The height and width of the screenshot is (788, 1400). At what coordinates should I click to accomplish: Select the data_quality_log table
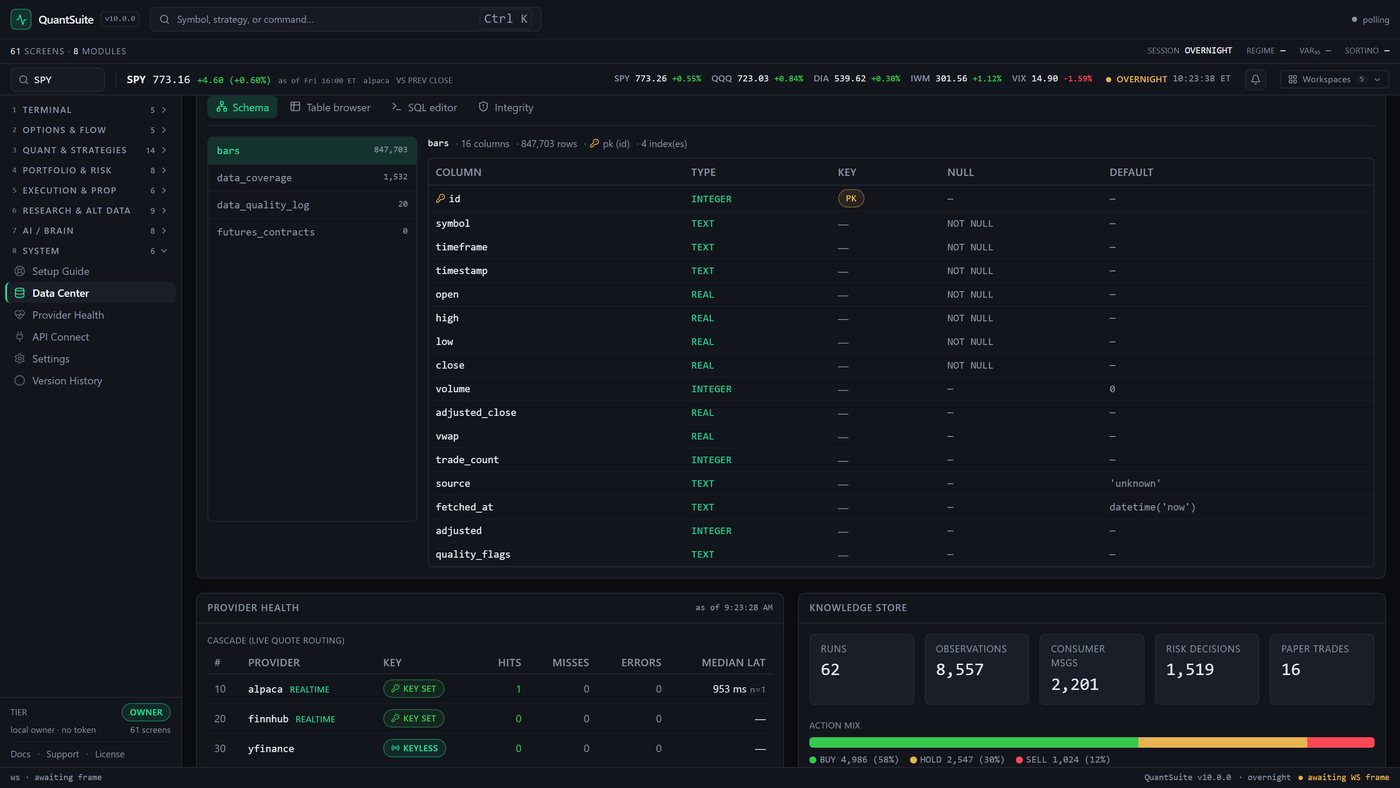(312, 204)
